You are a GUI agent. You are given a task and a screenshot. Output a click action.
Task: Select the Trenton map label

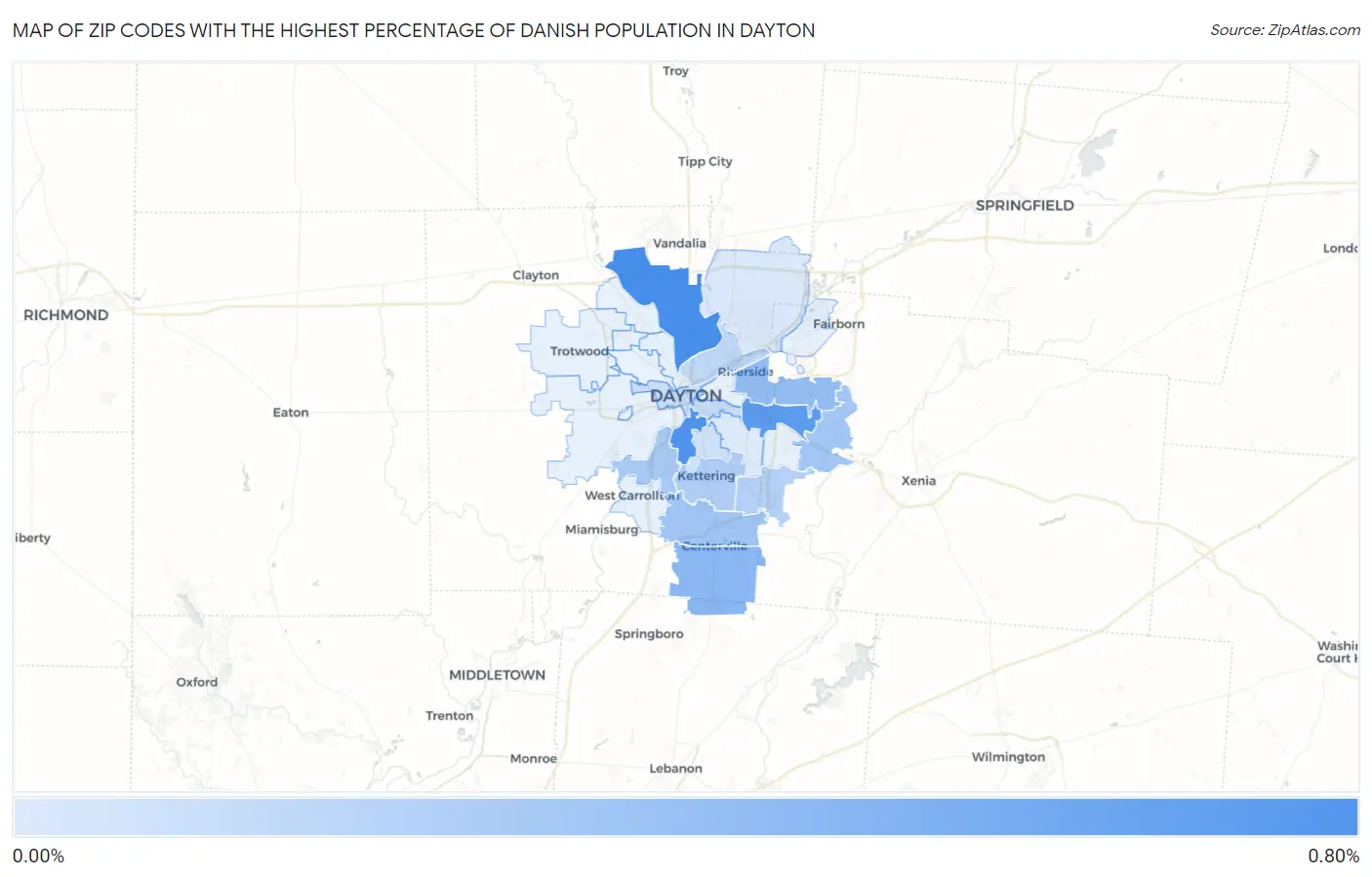449,716
